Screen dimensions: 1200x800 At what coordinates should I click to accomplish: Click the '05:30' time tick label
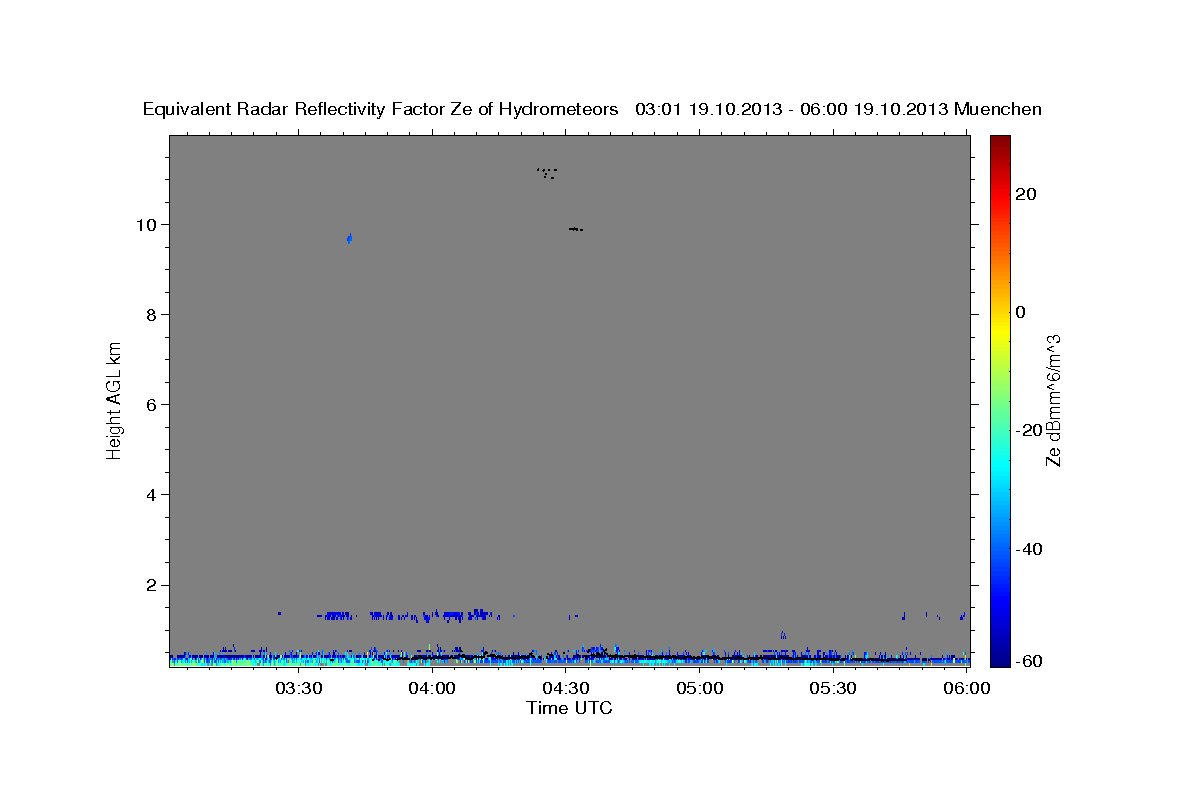833,688
